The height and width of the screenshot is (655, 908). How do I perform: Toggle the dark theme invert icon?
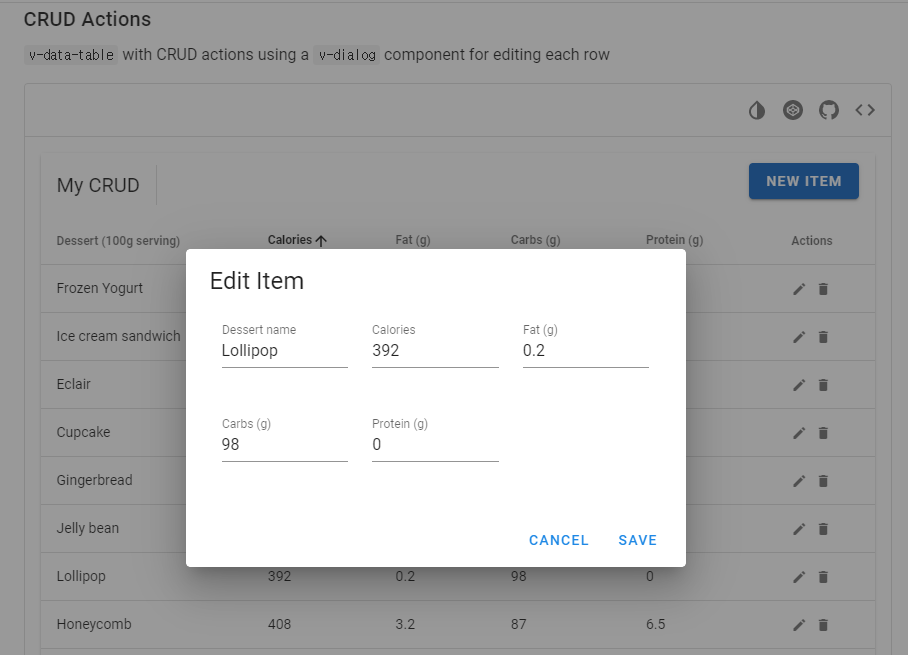click(x=757, y=110)
